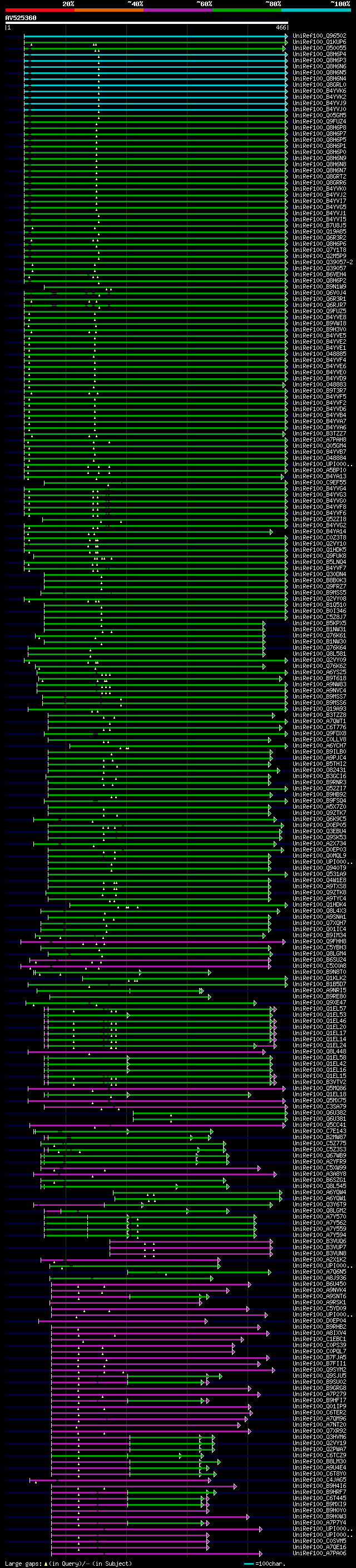Open hit UniRef100_Q19A93

click(x=319, y=709)
